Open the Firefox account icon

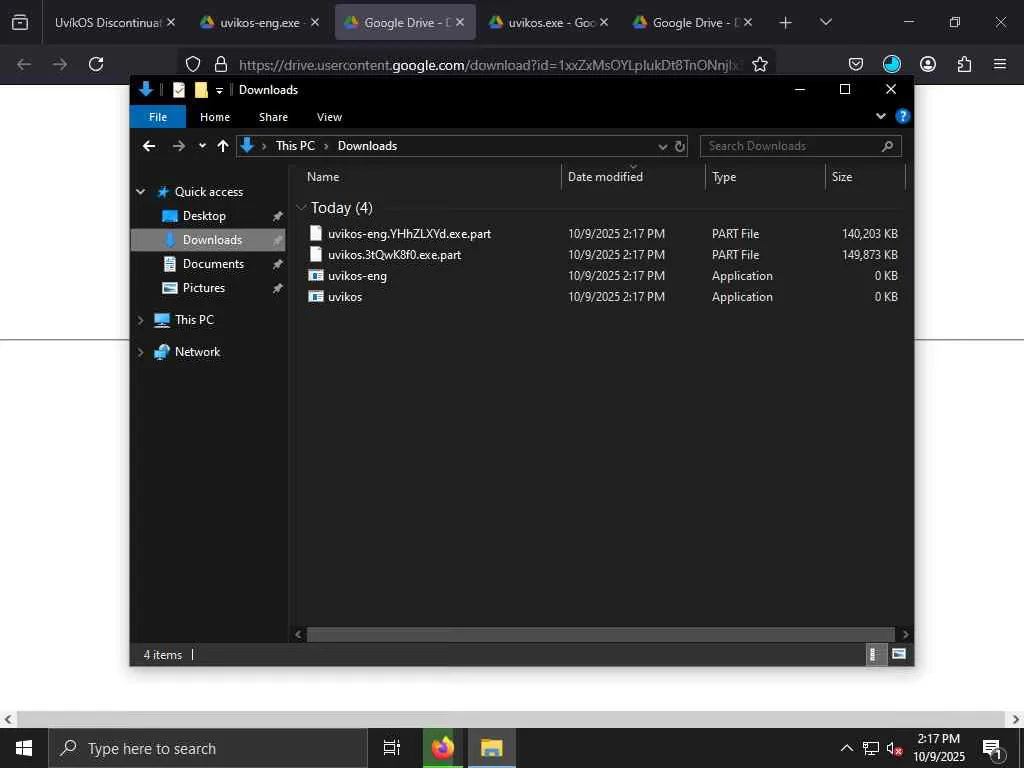(928, 64)
